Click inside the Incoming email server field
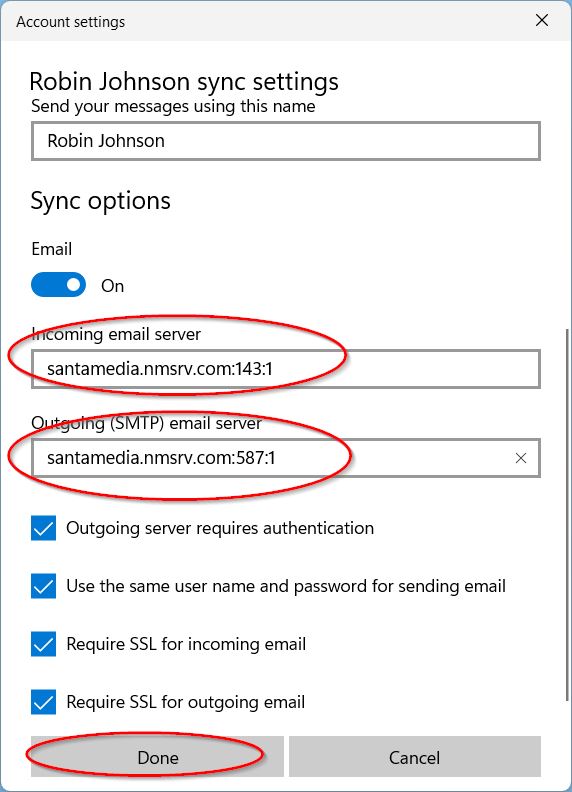 pos(286,369)
